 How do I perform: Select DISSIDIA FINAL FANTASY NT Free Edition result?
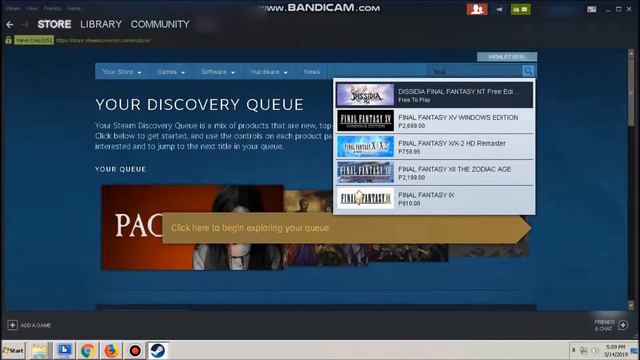coord(434,95)
